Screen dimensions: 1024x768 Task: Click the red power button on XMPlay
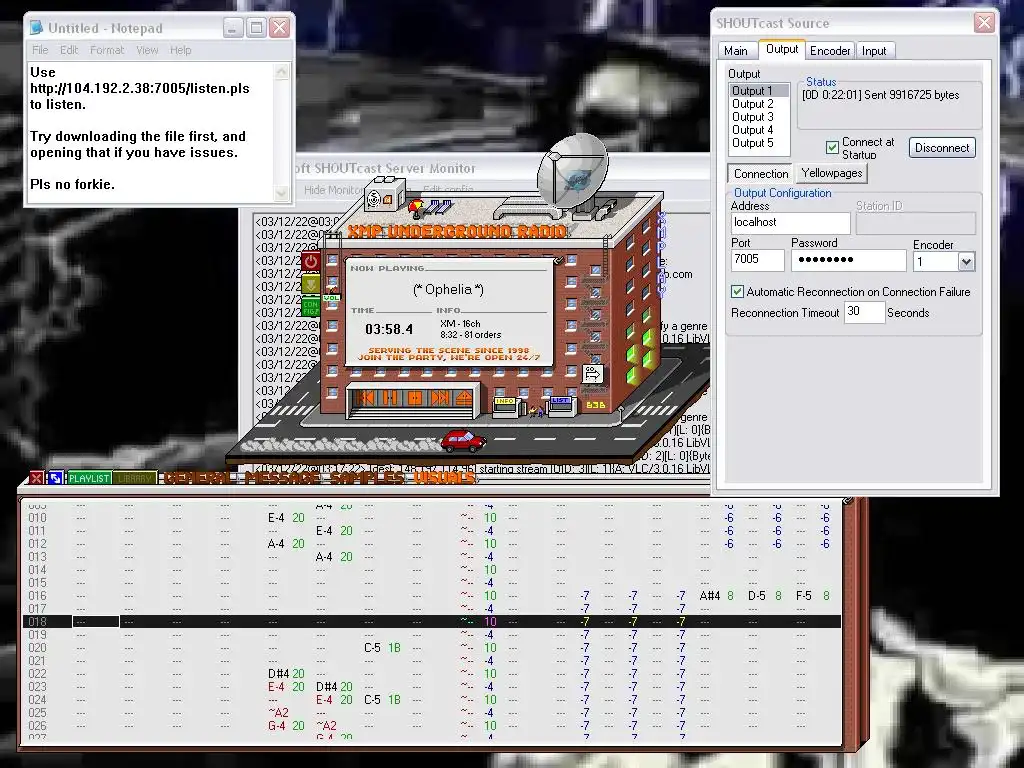coord(311,262)
